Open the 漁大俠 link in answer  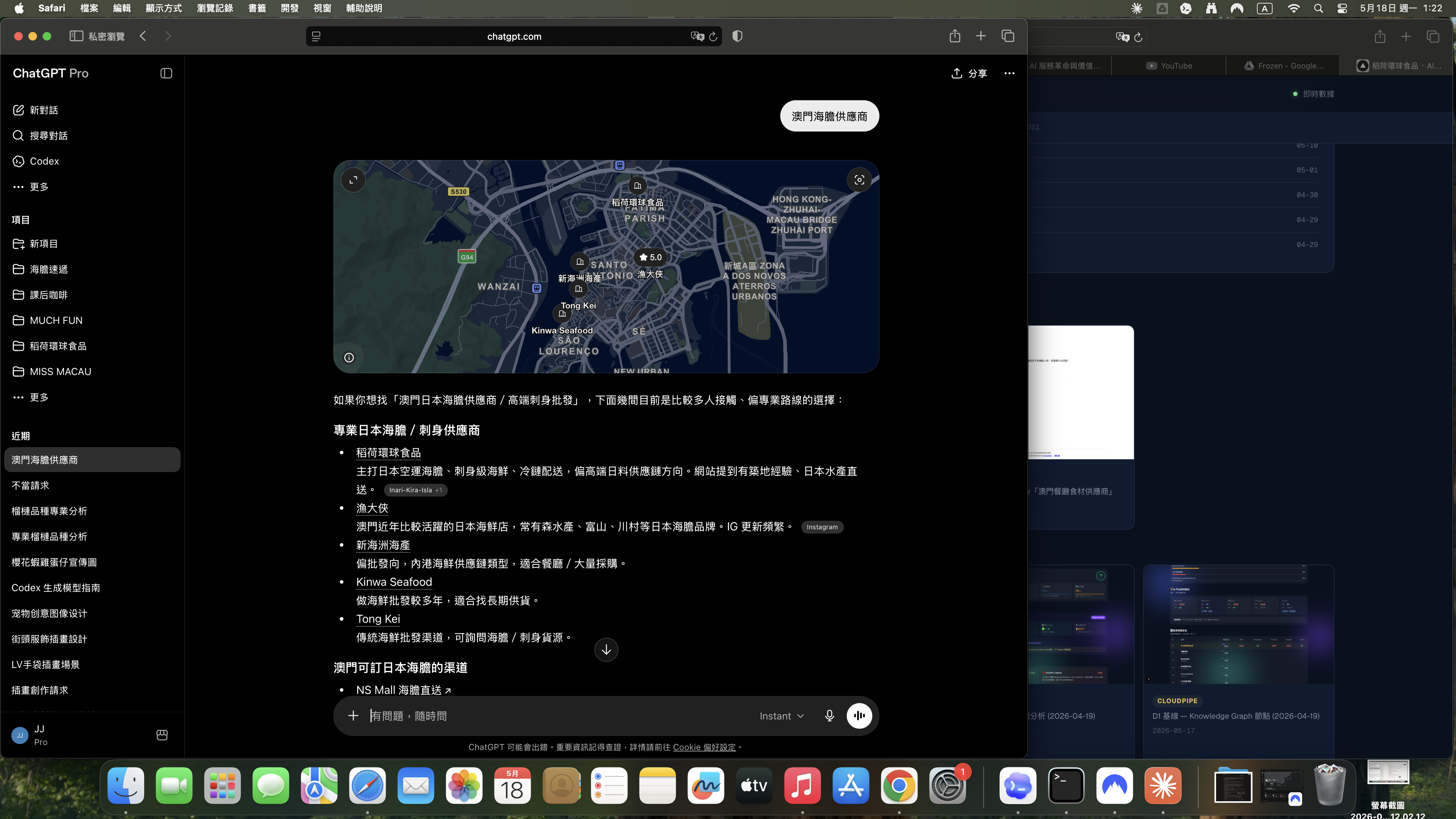372,508
